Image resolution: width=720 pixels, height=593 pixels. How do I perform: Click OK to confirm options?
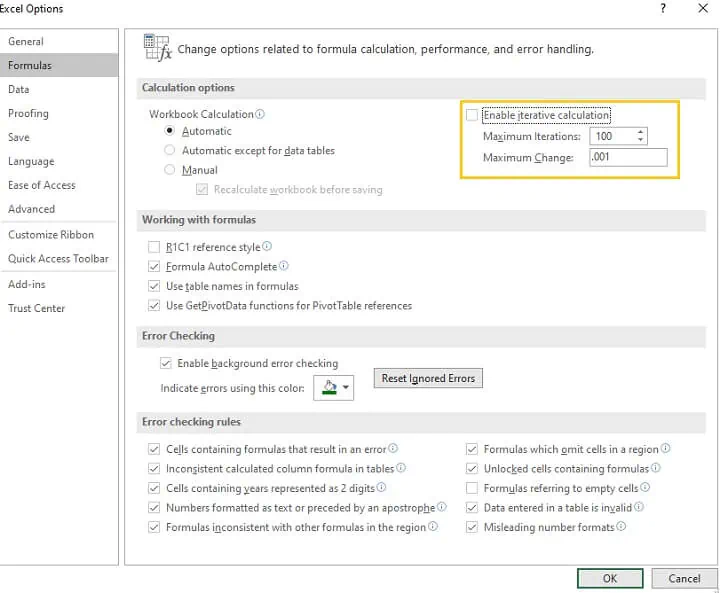click(x=609, y=578)
